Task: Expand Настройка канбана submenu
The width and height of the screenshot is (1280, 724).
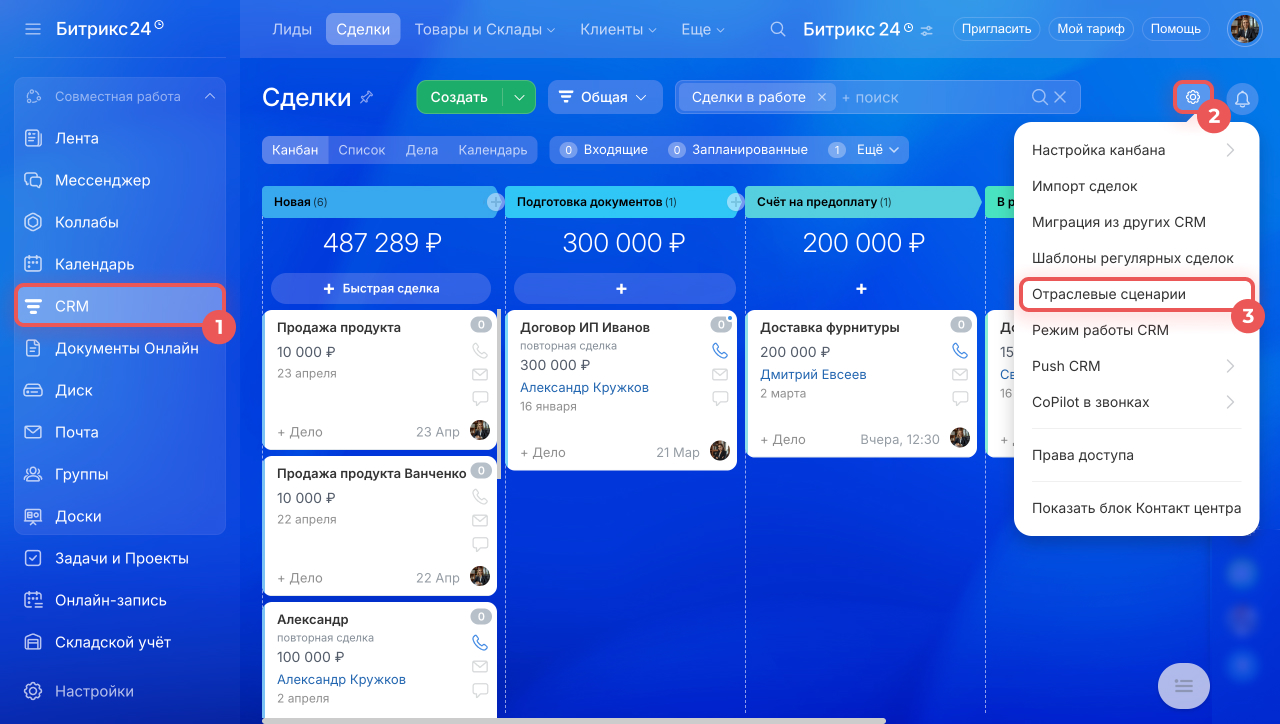Action: pos(1136,150)
